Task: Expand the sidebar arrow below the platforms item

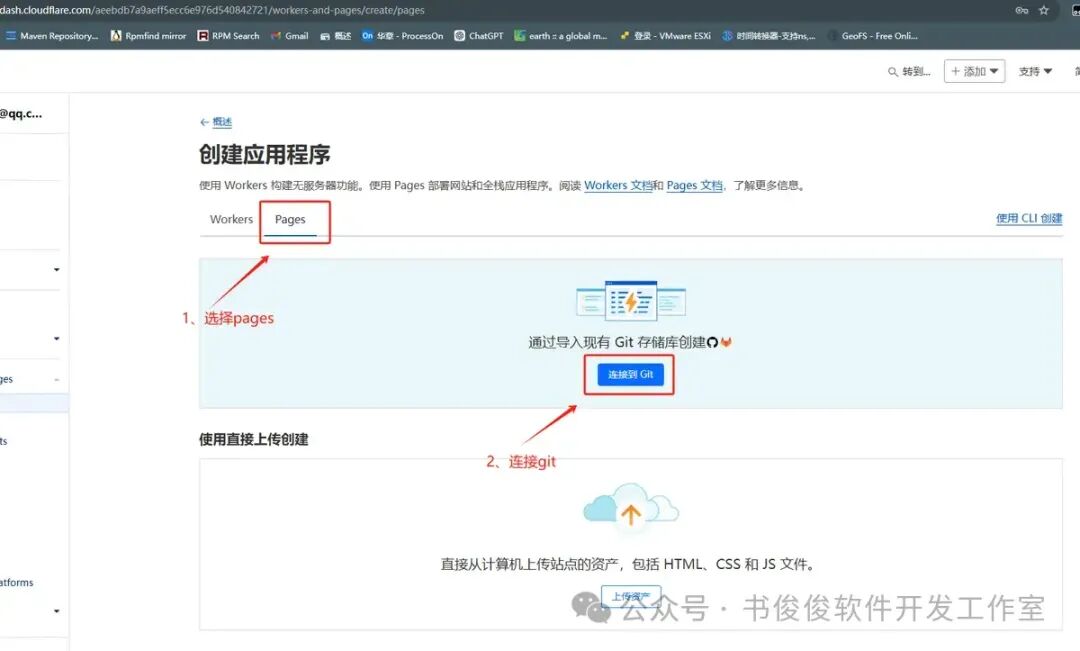Action: [x=56, y=611]
